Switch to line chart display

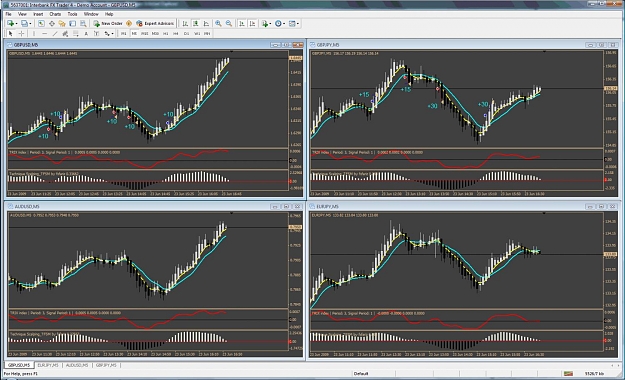[206, 24]
